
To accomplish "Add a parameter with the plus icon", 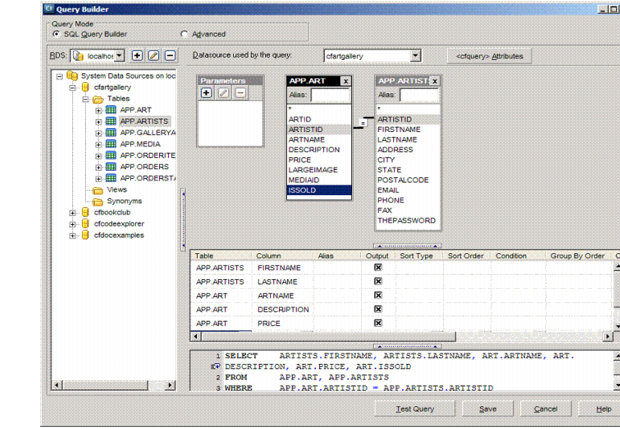I will (207, 93).
